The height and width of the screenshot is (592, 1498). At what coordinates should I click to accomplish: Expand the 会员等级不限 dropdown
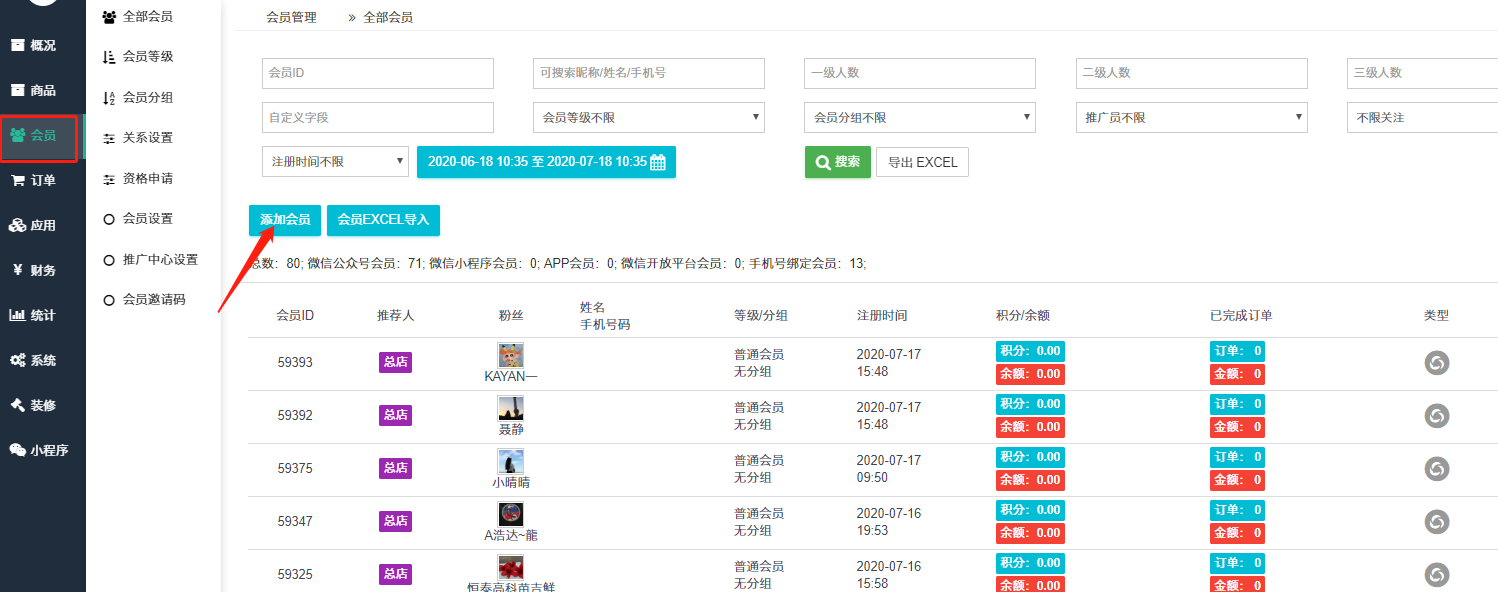click(x=648, y=118)
